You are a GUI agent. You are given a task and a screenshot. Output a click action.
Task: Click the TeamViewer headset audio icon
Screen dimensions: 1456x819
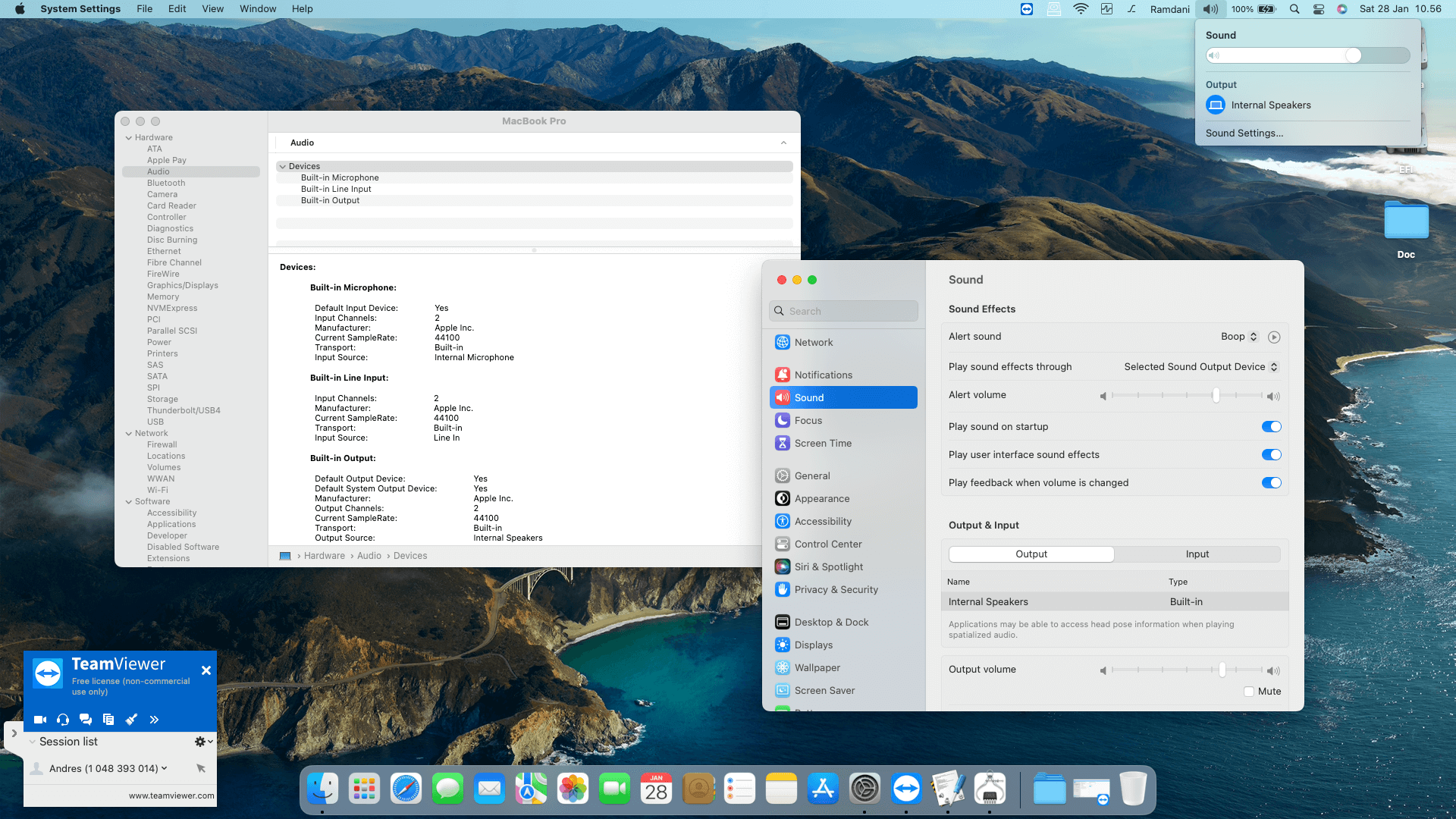coord(63,720)
